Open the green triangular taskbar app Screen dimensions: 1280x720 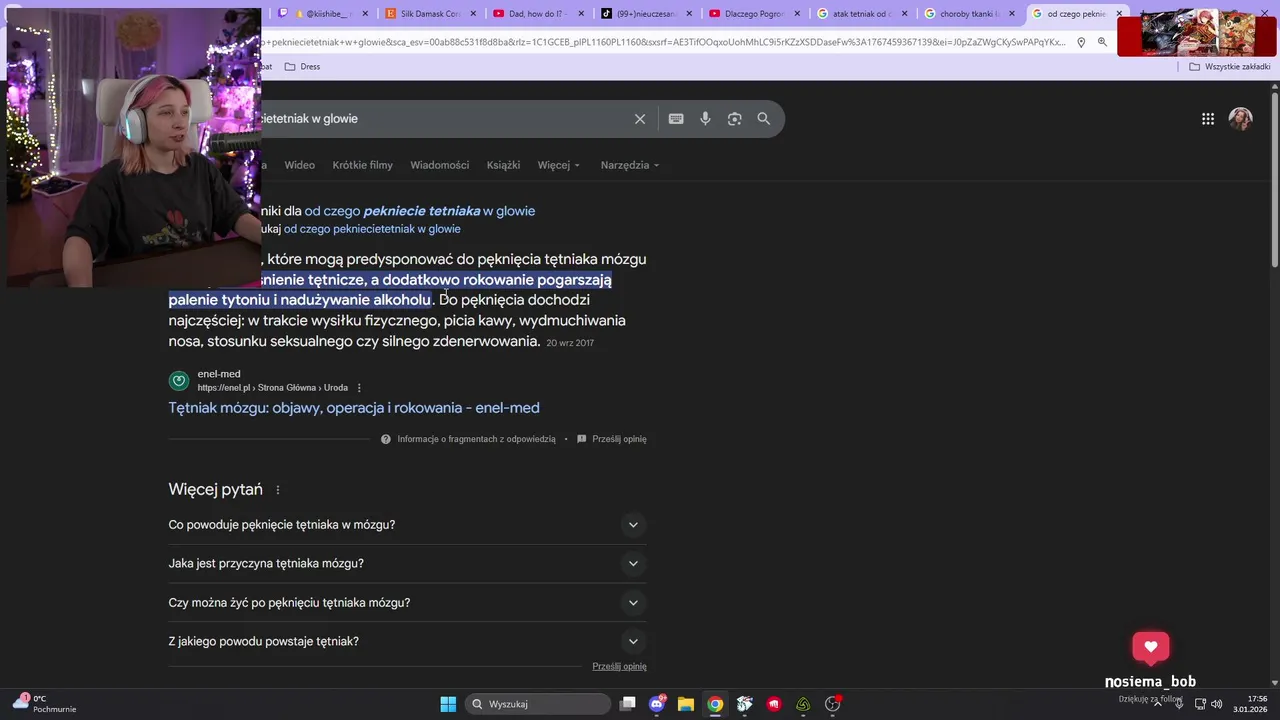[803, 704]
